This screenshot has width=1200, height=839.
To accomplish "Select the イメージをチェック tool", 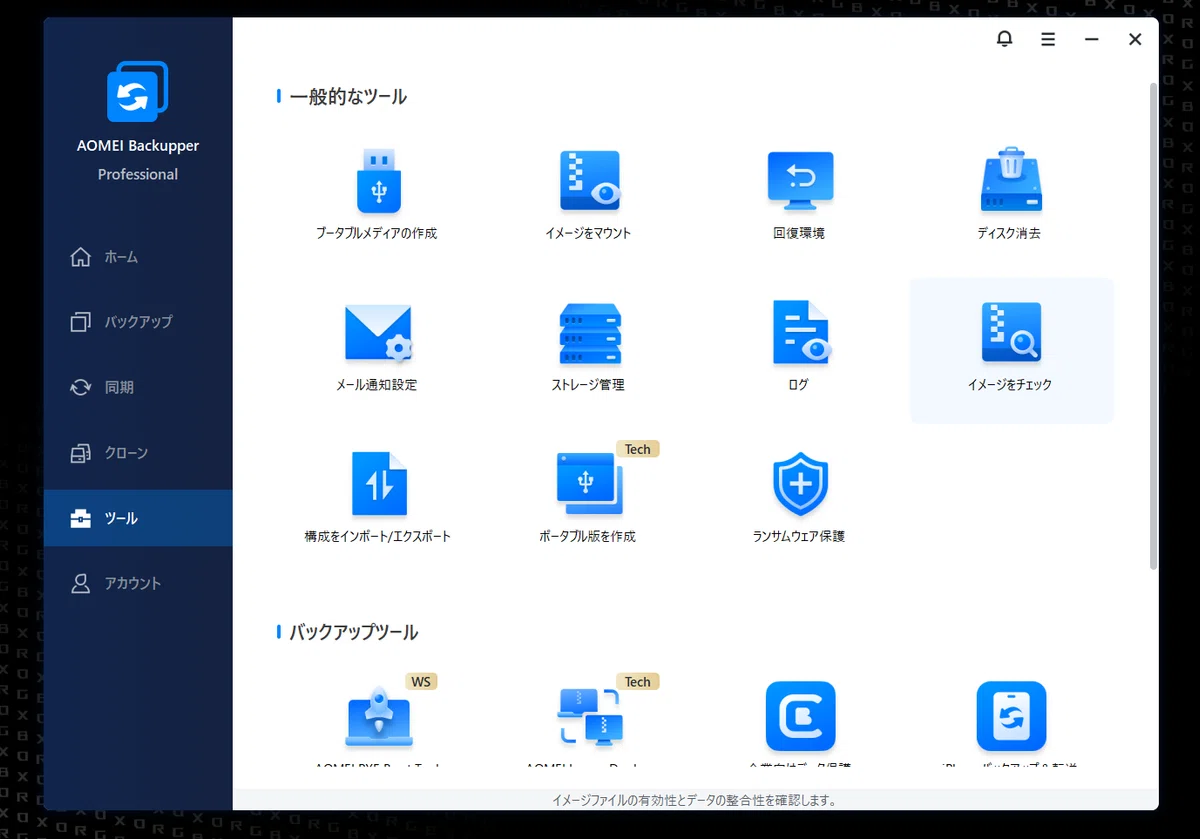I will coord(1011,350).
